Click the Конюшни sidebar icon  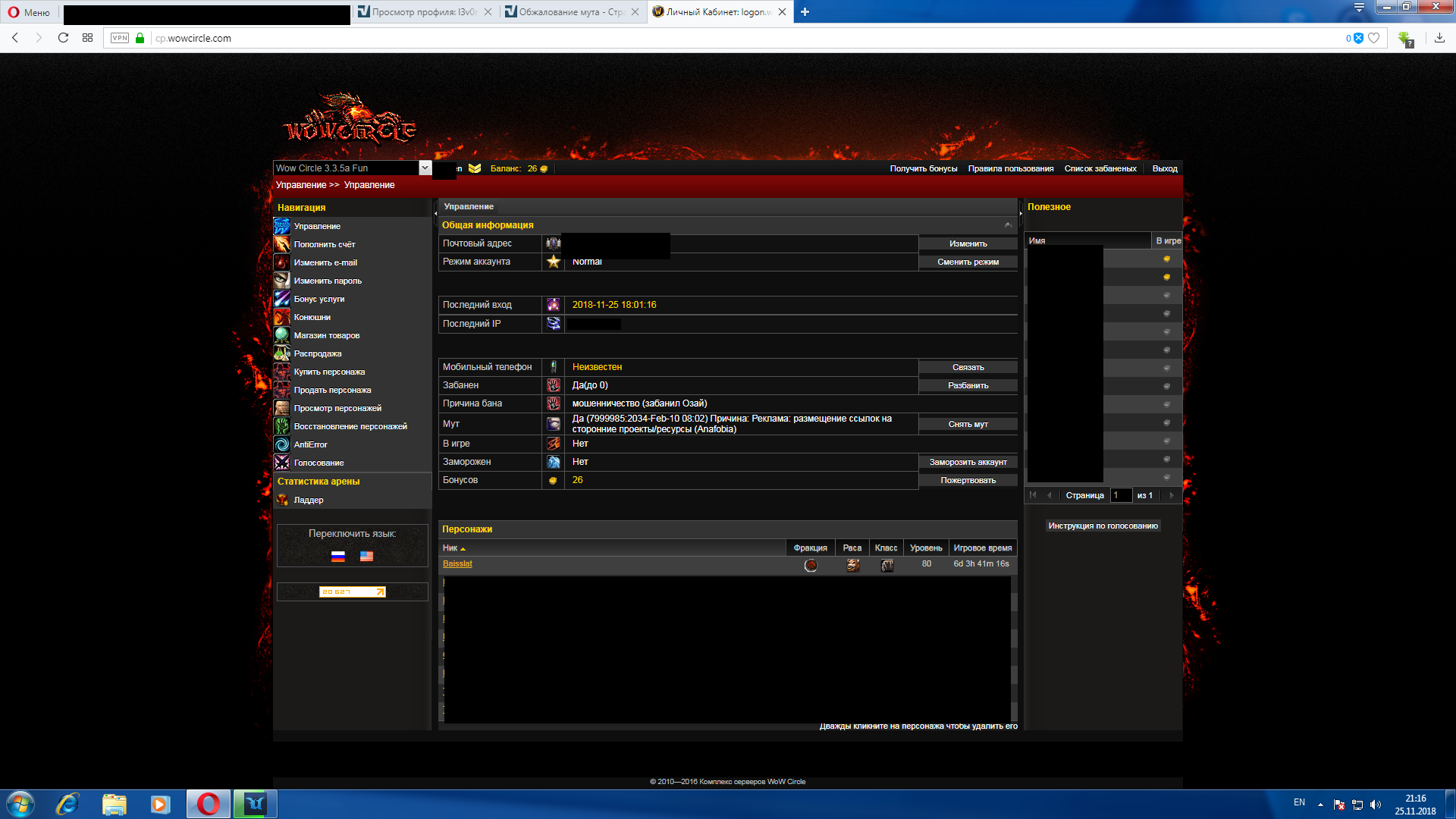click(x=281, y=317)
